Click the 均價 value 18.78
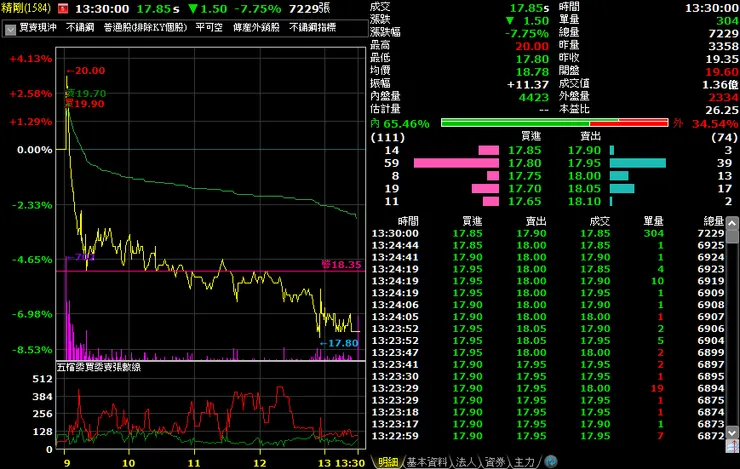The image size is (740, 469). coord(532,72)
